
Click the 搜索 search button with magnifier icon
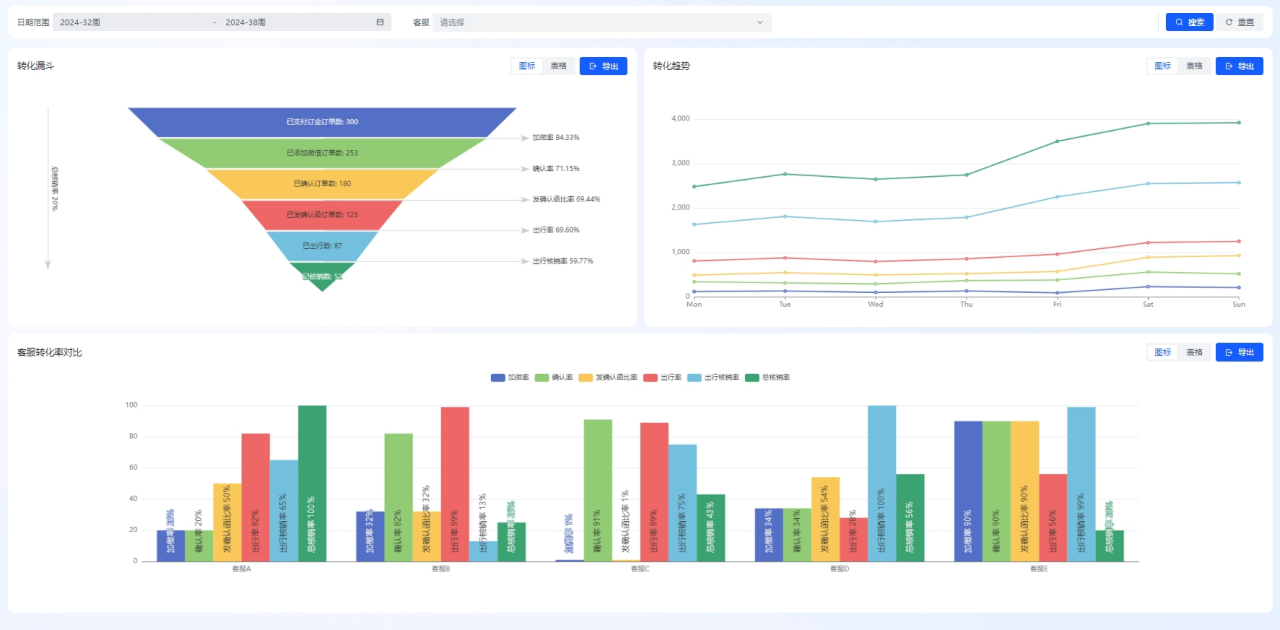[x=1189, y=22]
